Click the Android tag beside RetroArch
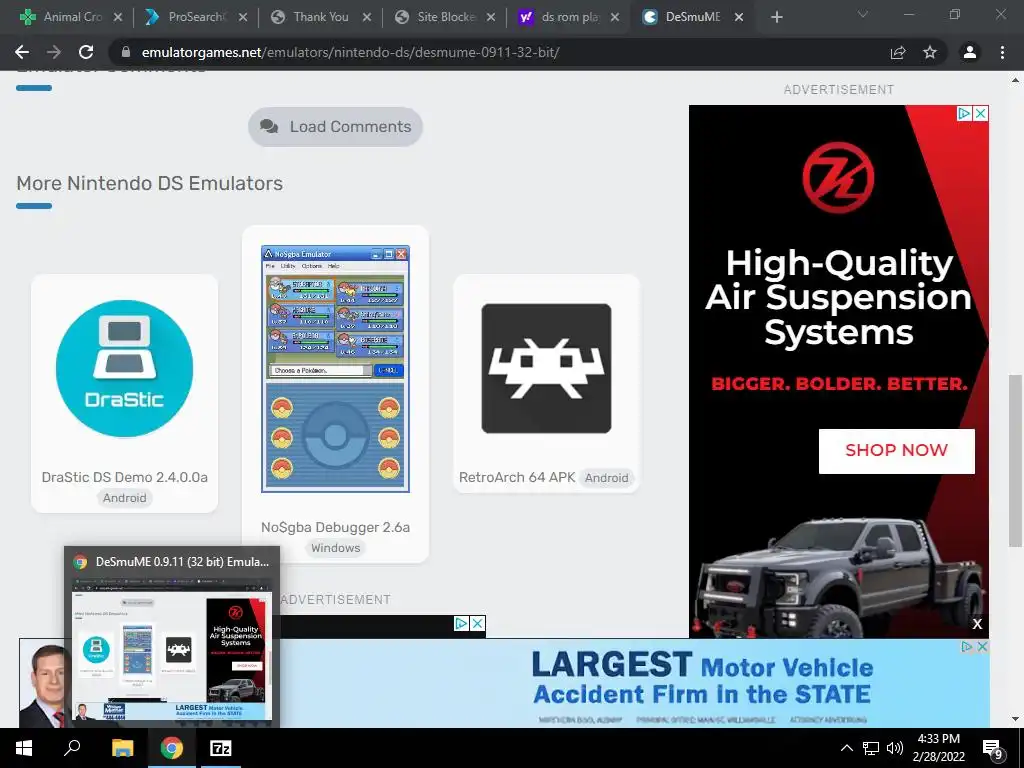 pos(606,478)
